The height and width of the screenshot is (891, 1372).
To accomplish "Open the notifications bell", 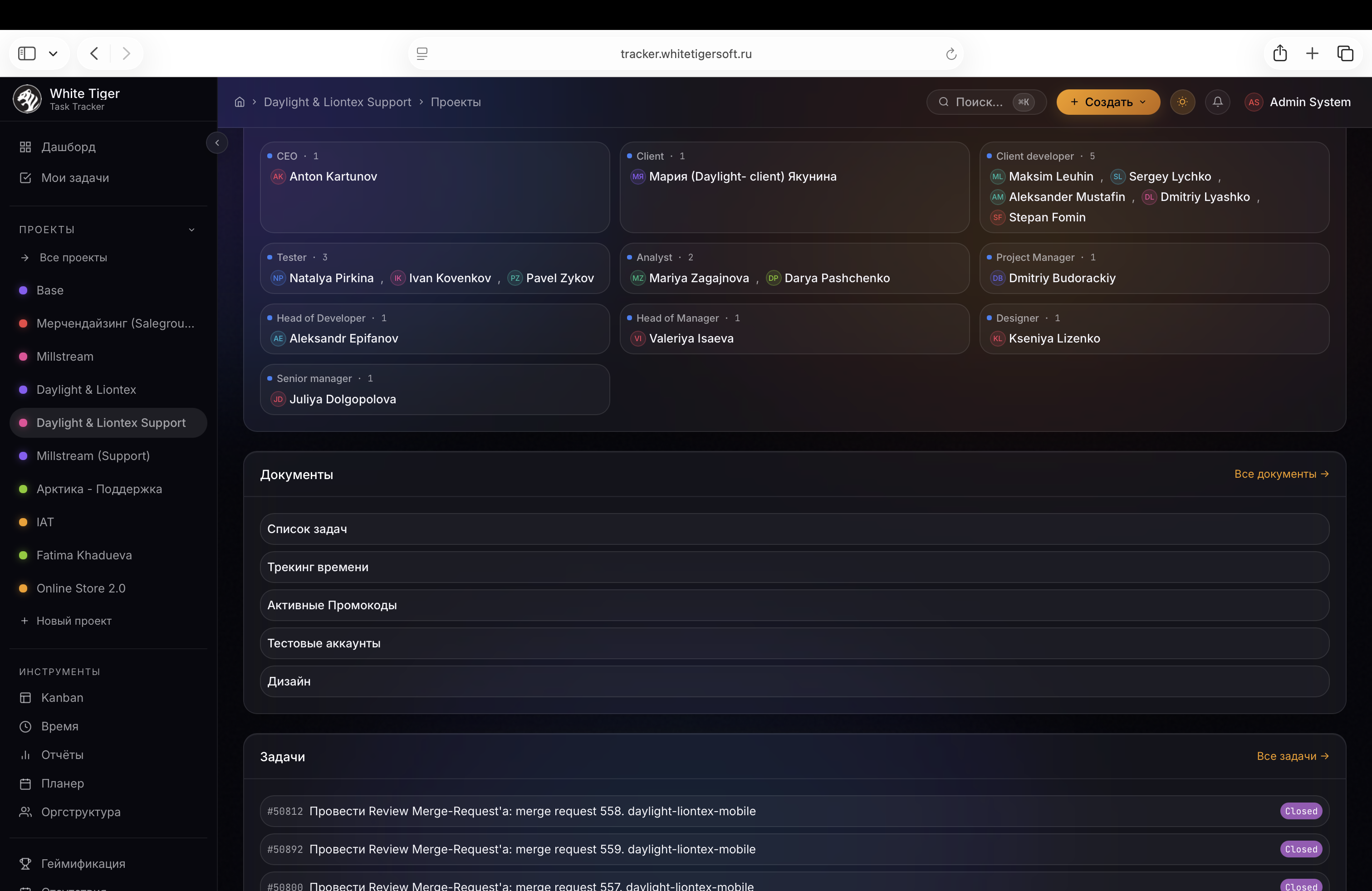I will [x=1217, y=102].
